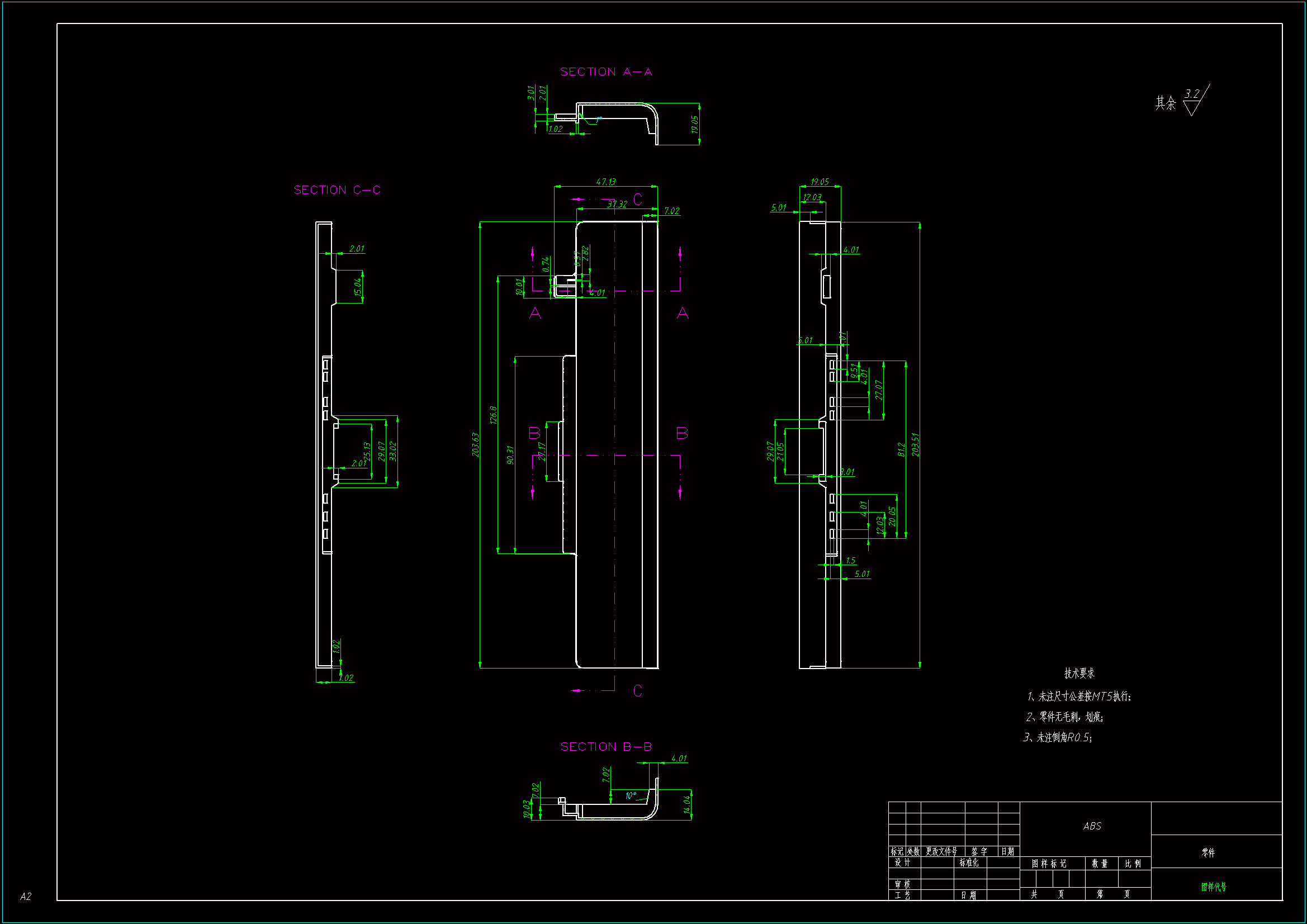Image resolution: width=1307 pixels, height=924 pixels.
Task: Click the 203.63 overall height dimension
Action: tap(476, 444)
